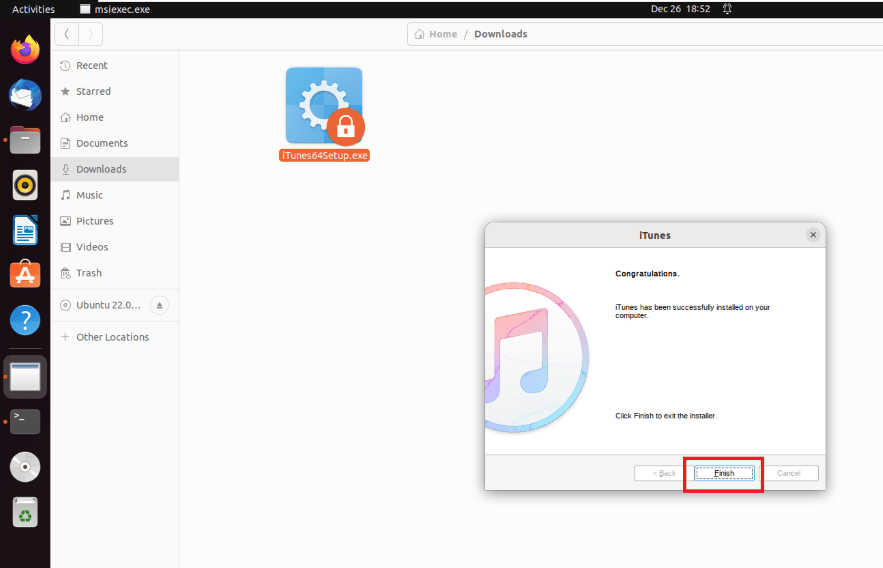Open the Help icon in the dock

pos(25,320)
